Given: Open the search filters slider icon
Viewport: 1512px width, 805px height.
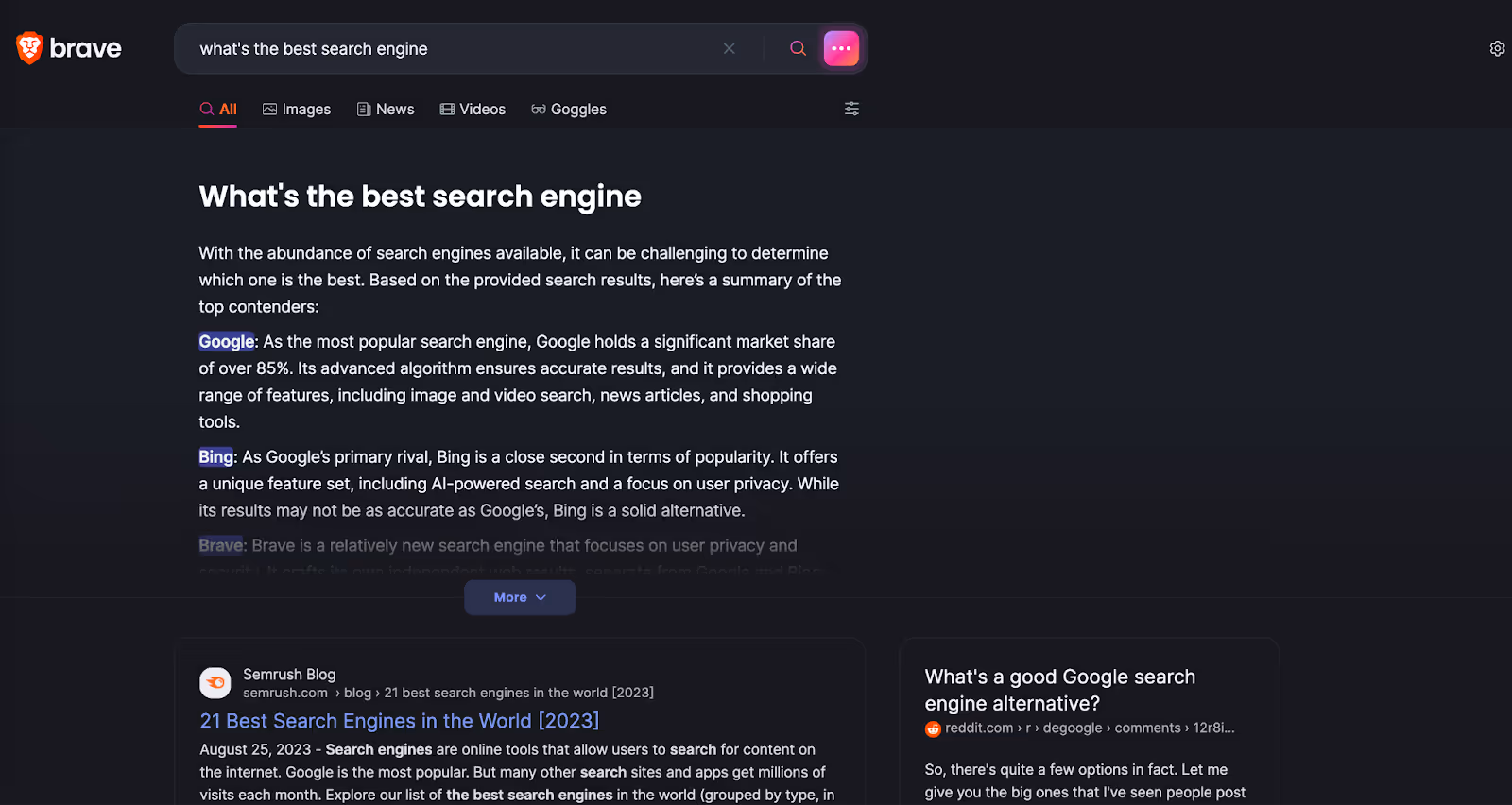Looking at the screenshot, I should [x=851, y=109].
